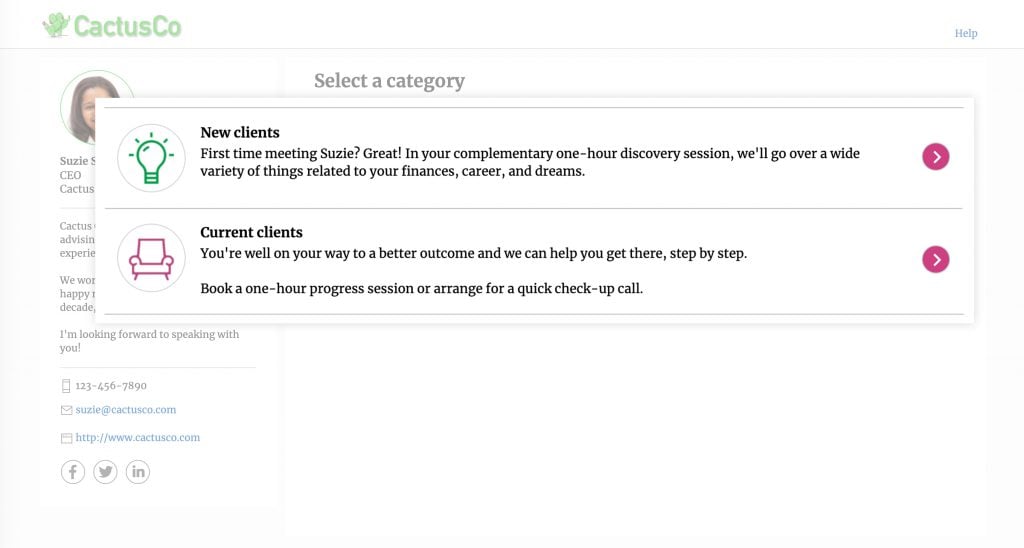Select the Current clients category title
The width and height of the screenshot is (1024, 548).
click(x=251, y=233)
